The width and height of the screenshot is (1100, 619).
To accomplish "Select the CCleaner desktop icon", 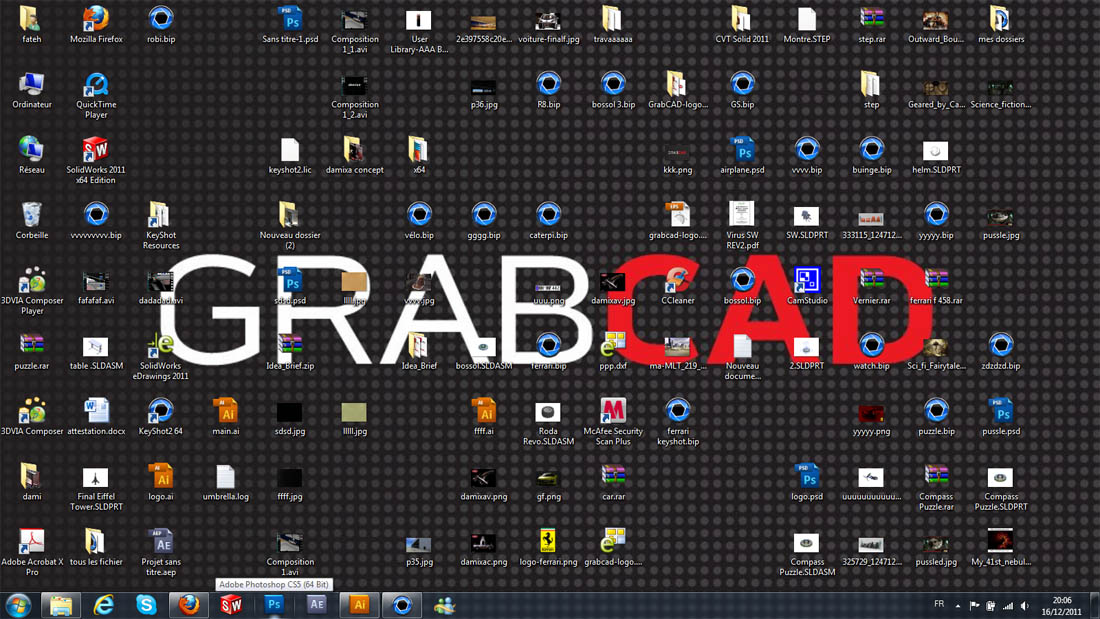I will 678,286.
